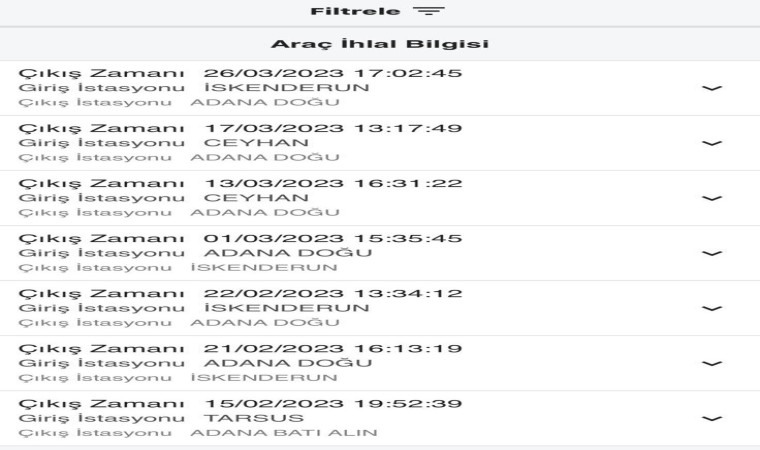This screenshot has height=450, width=760.
Task: Select the Çıkış Zamanı 22/02/2023 13:34:12 text
Action: pos(240,293)
